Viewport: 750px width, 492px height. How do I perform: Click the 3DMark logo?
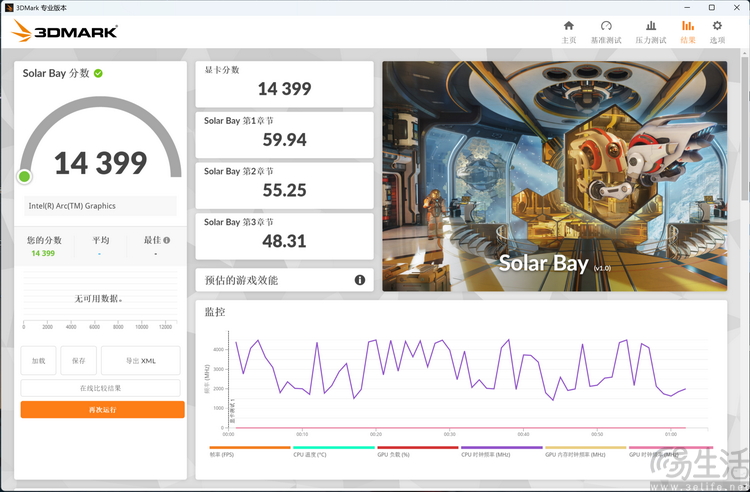pyautogui.click(x=64, y=31)
